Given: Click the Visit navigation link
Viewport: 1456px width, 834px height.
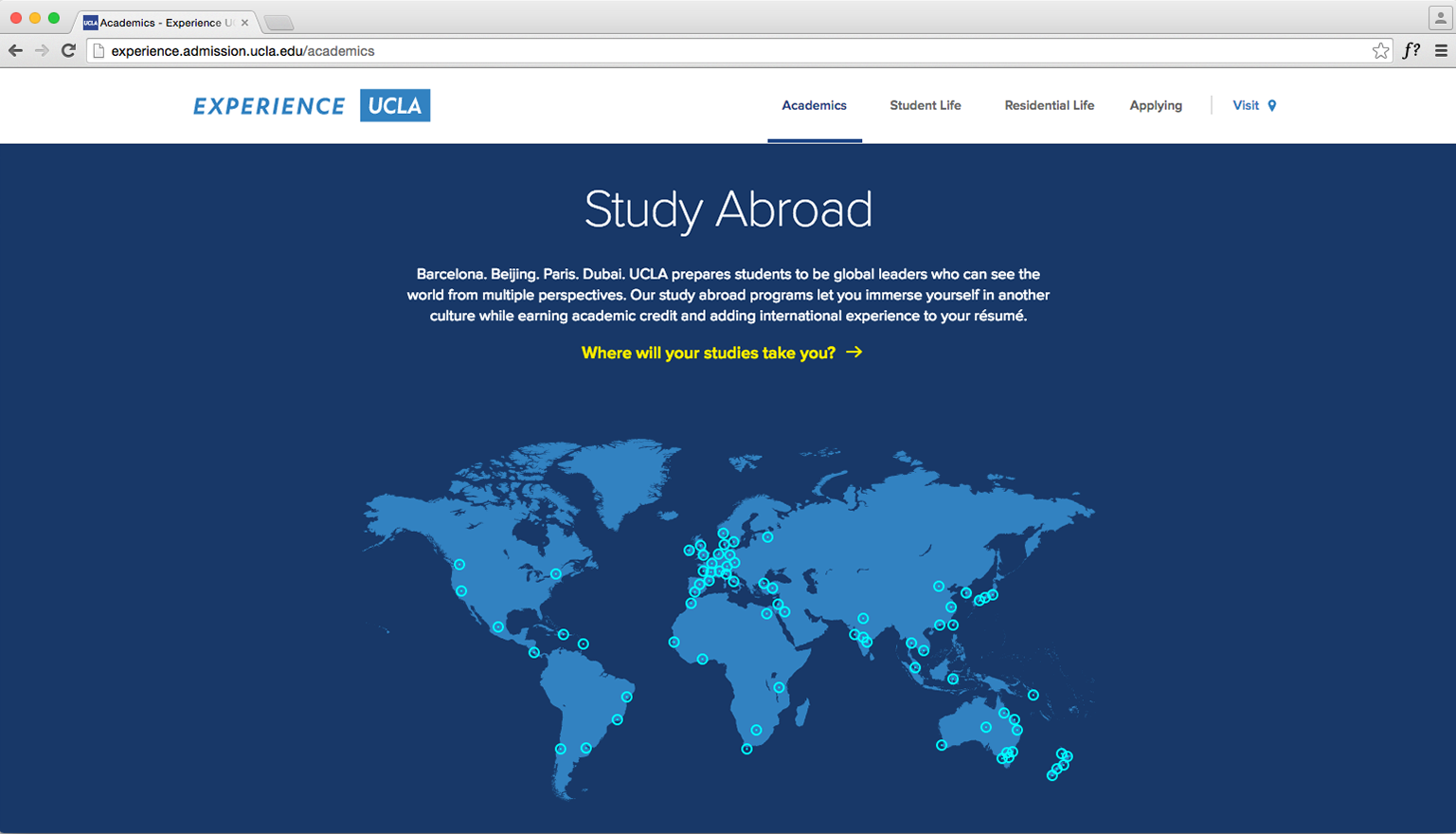Looking at the screenshot, I should [1246, 105].
